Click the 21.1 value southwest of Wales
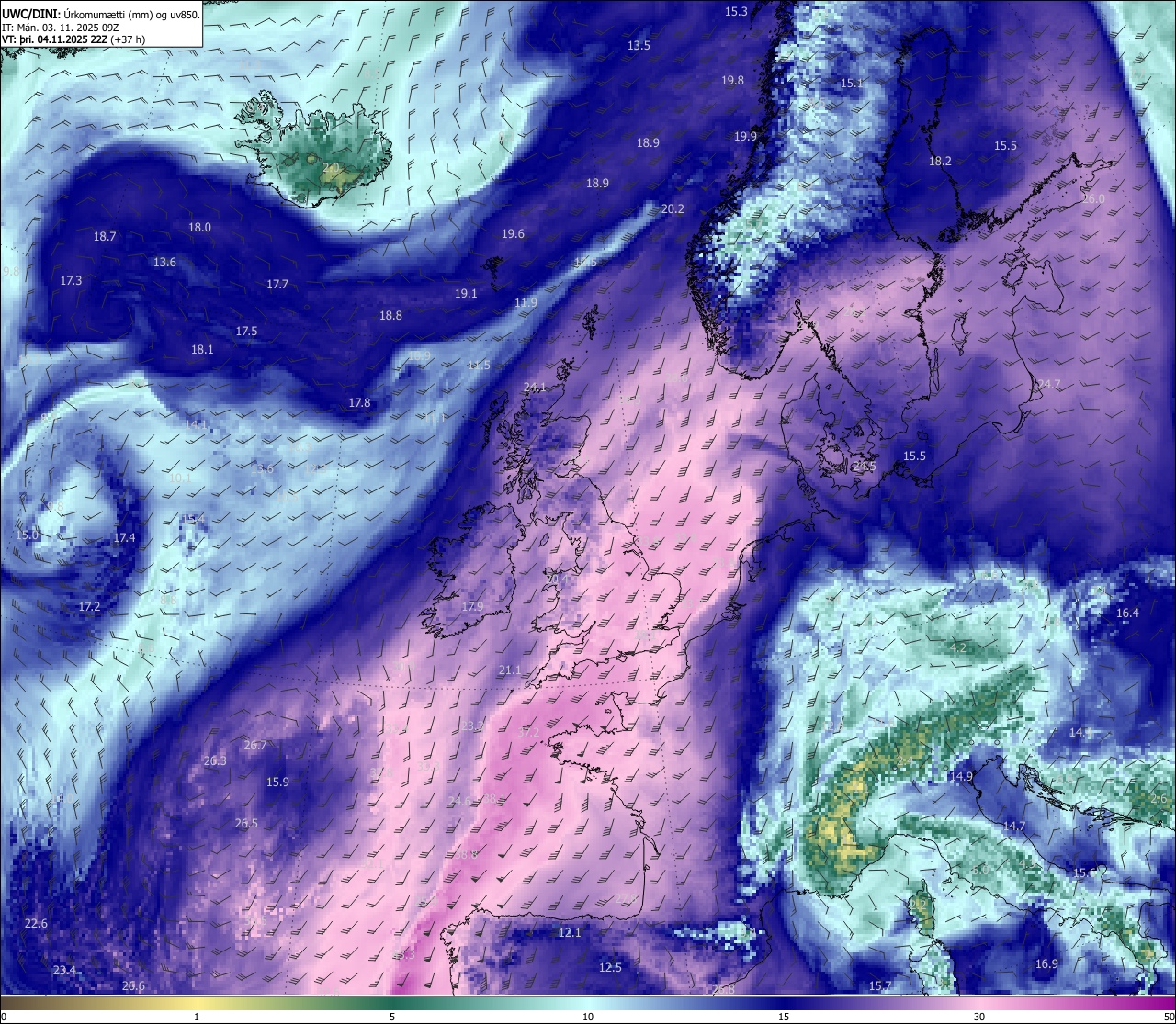This screenshot has width=1176, height=1024. click(510, 670)
